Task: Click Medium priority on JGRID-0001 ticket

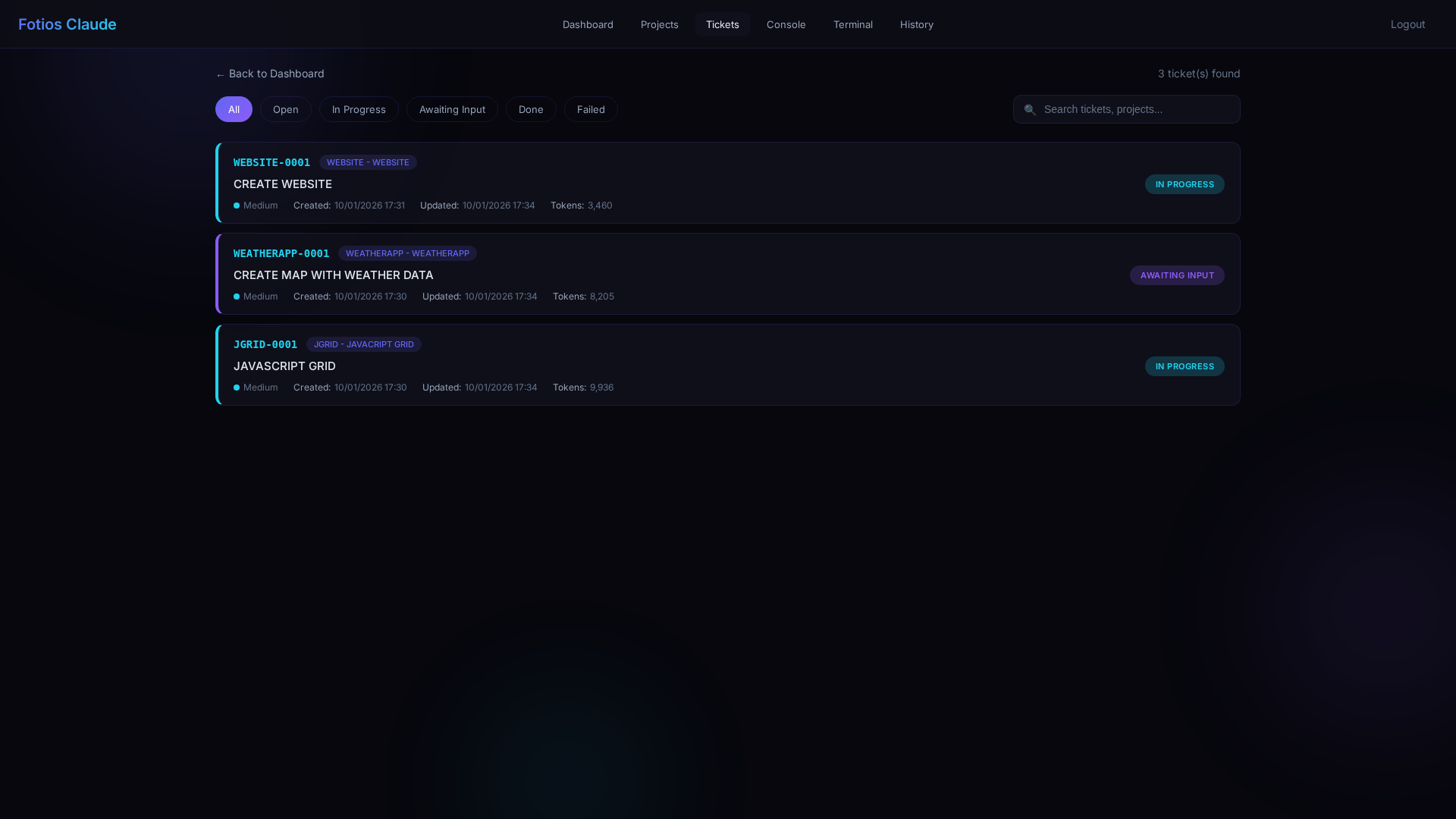Action: 256,388
